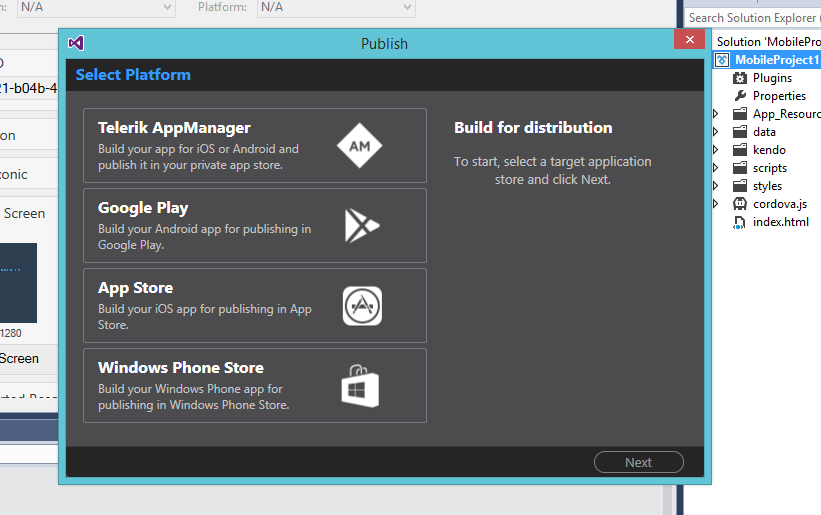Select the kendo folder label
Viewport: 821px width, 515px height.
coord(769,150)
